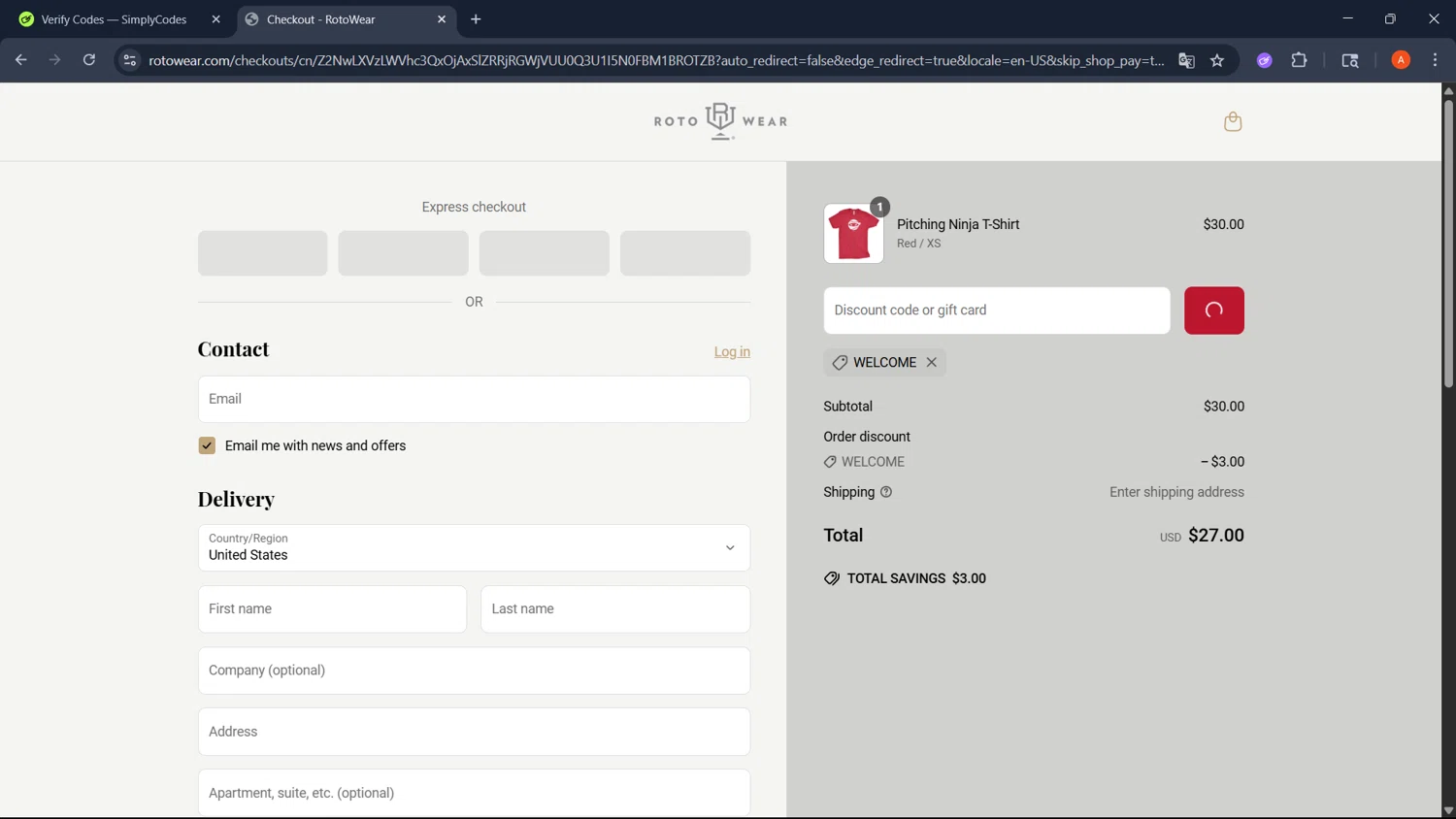Screen dimensions: 1456x819
Task: Reload the checkout page
Action: 88,60
